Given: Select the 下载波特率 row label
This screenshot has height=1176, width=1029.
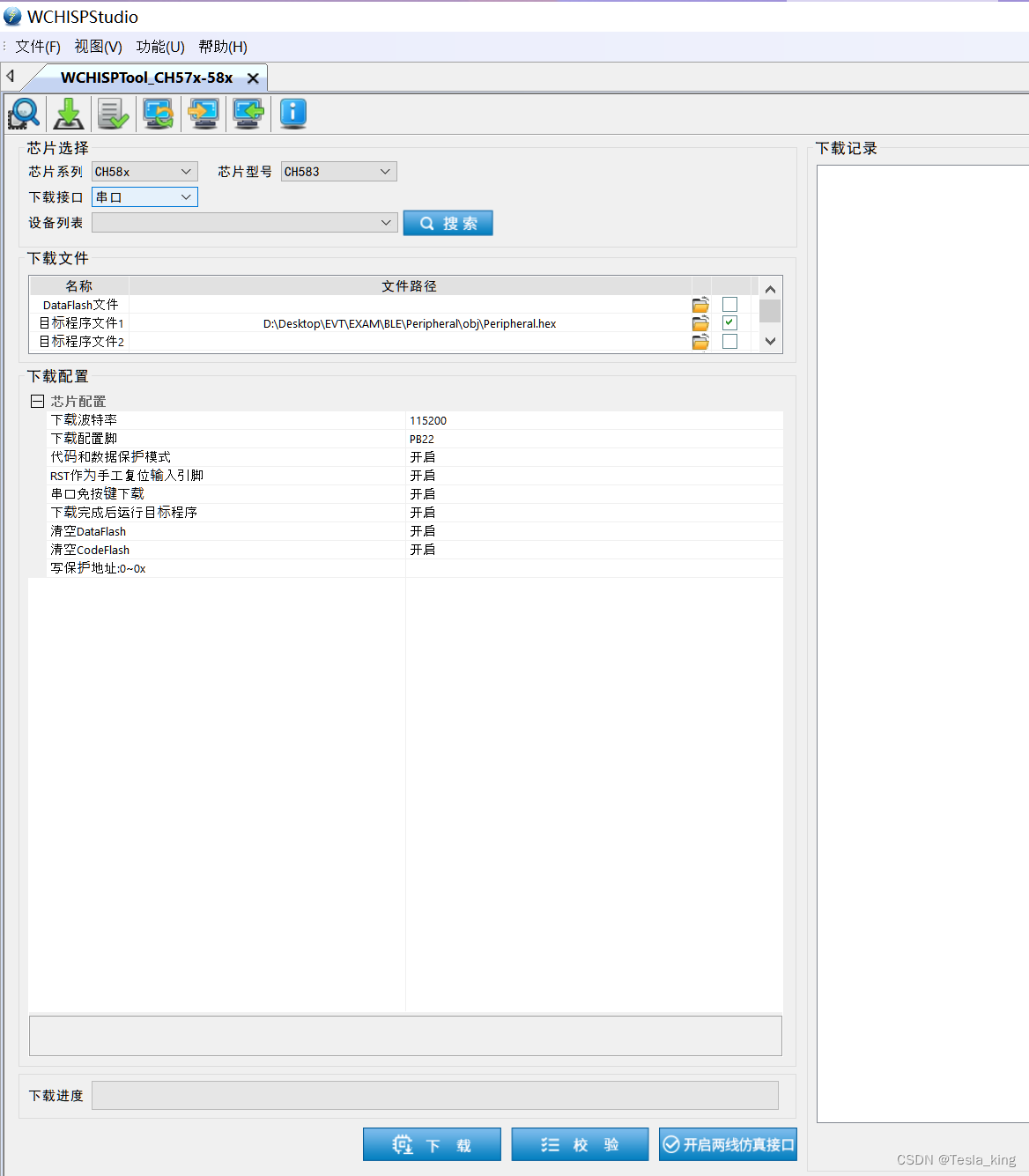Looking at the screenshot, I should pyautogui.click(x=84, y=420).
